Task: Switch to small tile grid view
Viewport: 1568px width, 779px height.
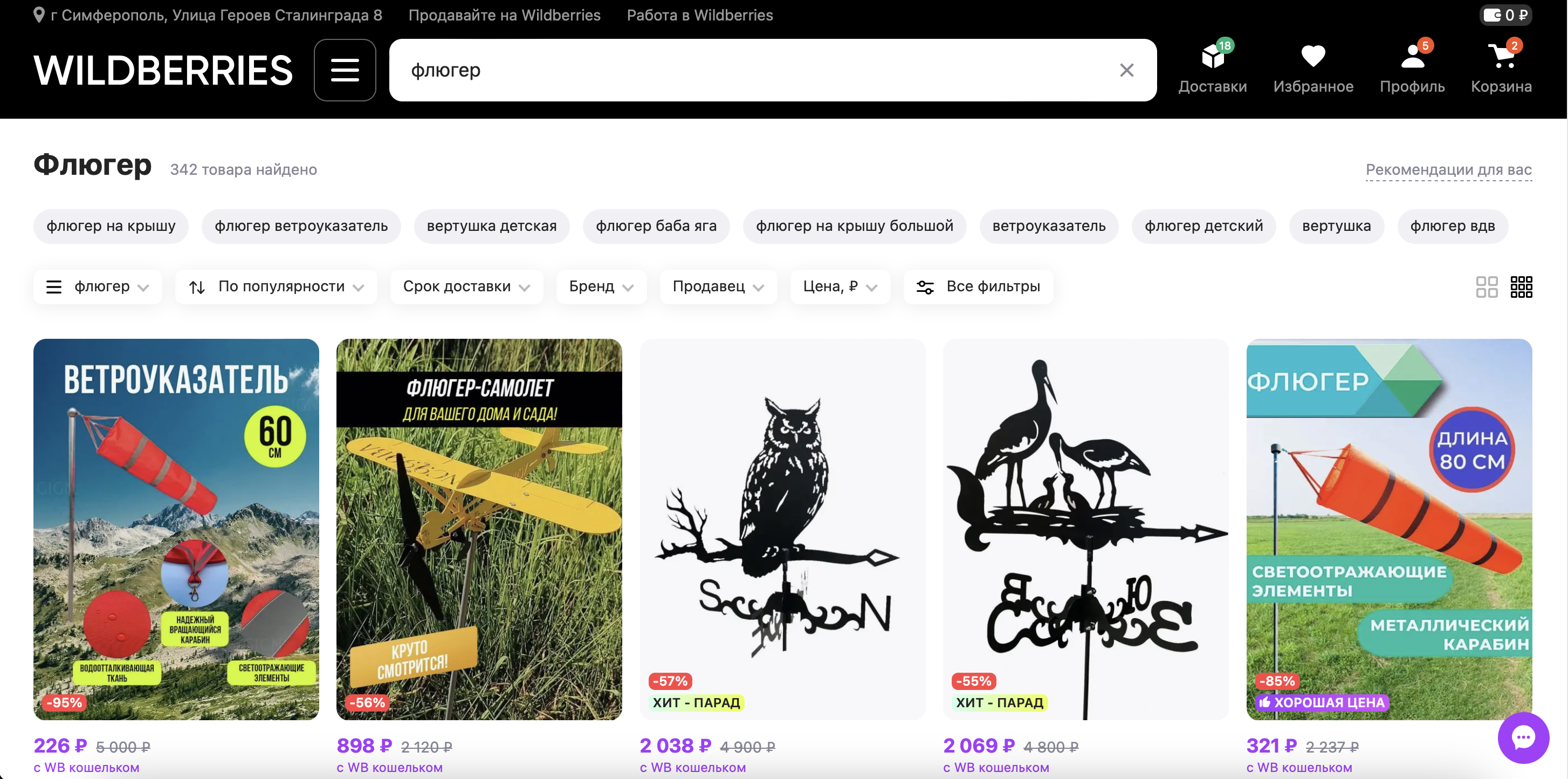Action: pos(1521,287)
